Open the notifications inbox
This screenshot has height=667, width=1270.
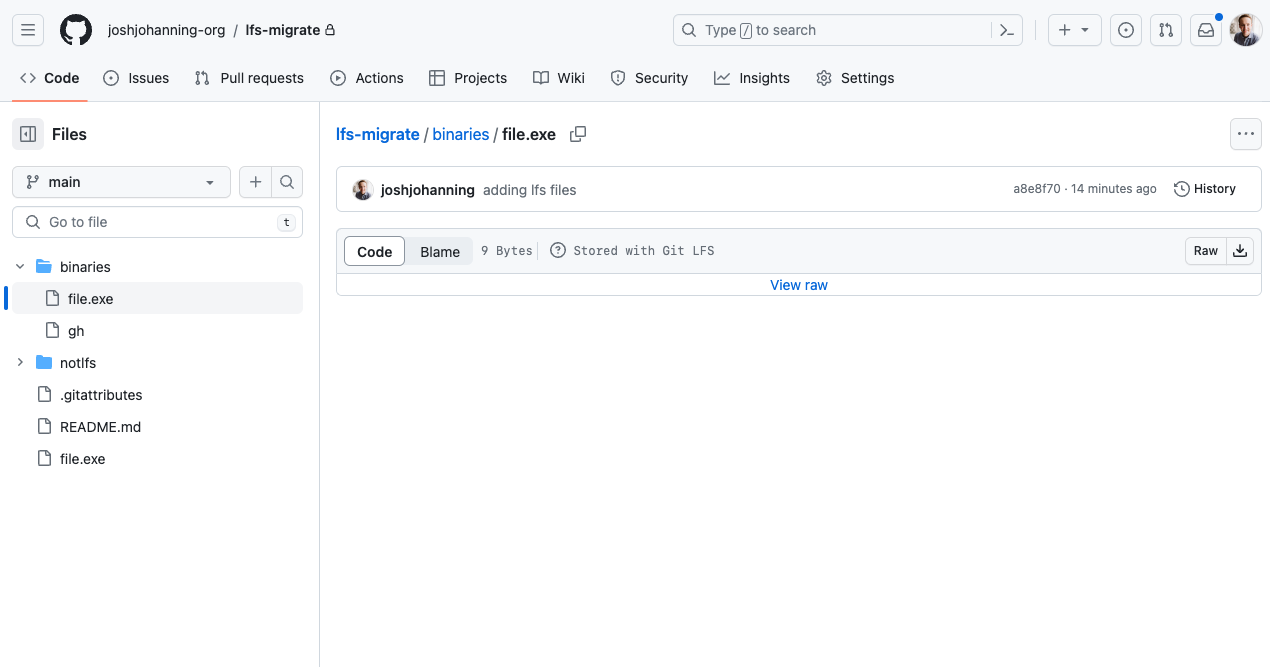point(1206,30)
